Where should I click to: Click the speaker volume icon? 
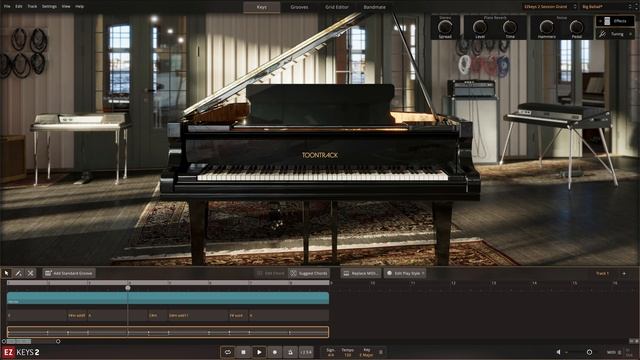[x=558, y=352]
